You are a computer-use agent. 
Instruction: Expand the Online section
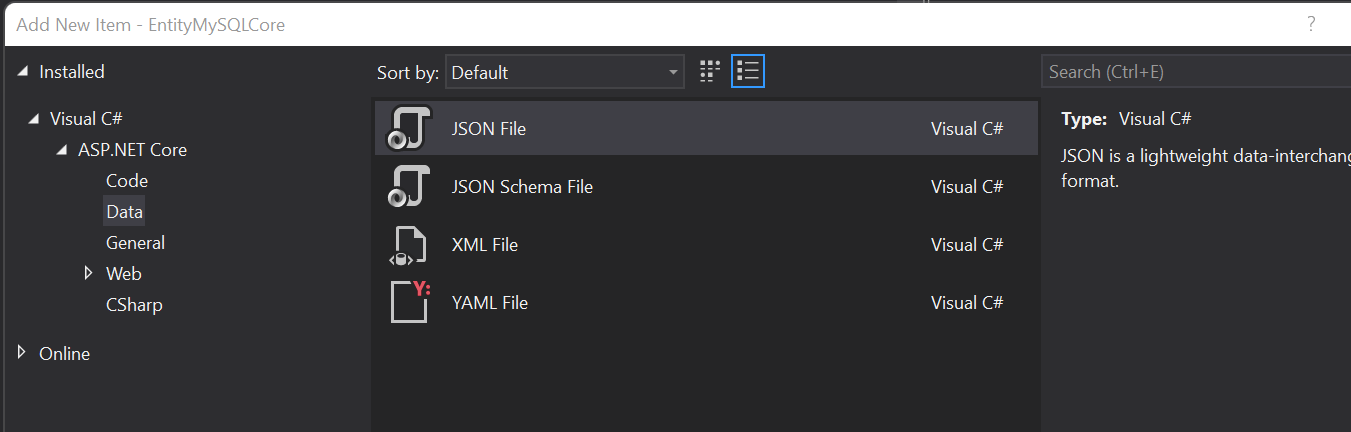click(x=22, y=352)
